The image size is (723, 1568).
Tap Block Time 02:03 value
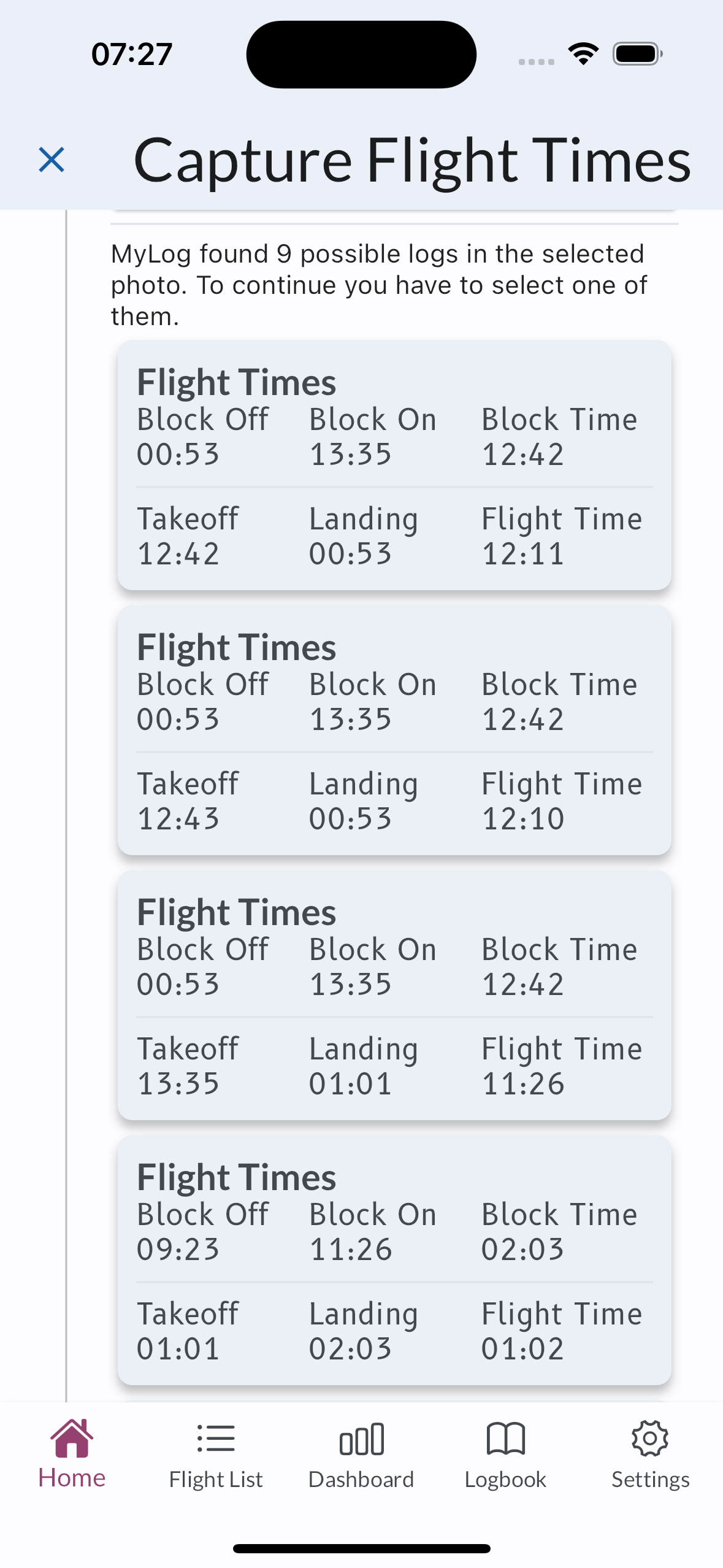[x=522, y=1249]
